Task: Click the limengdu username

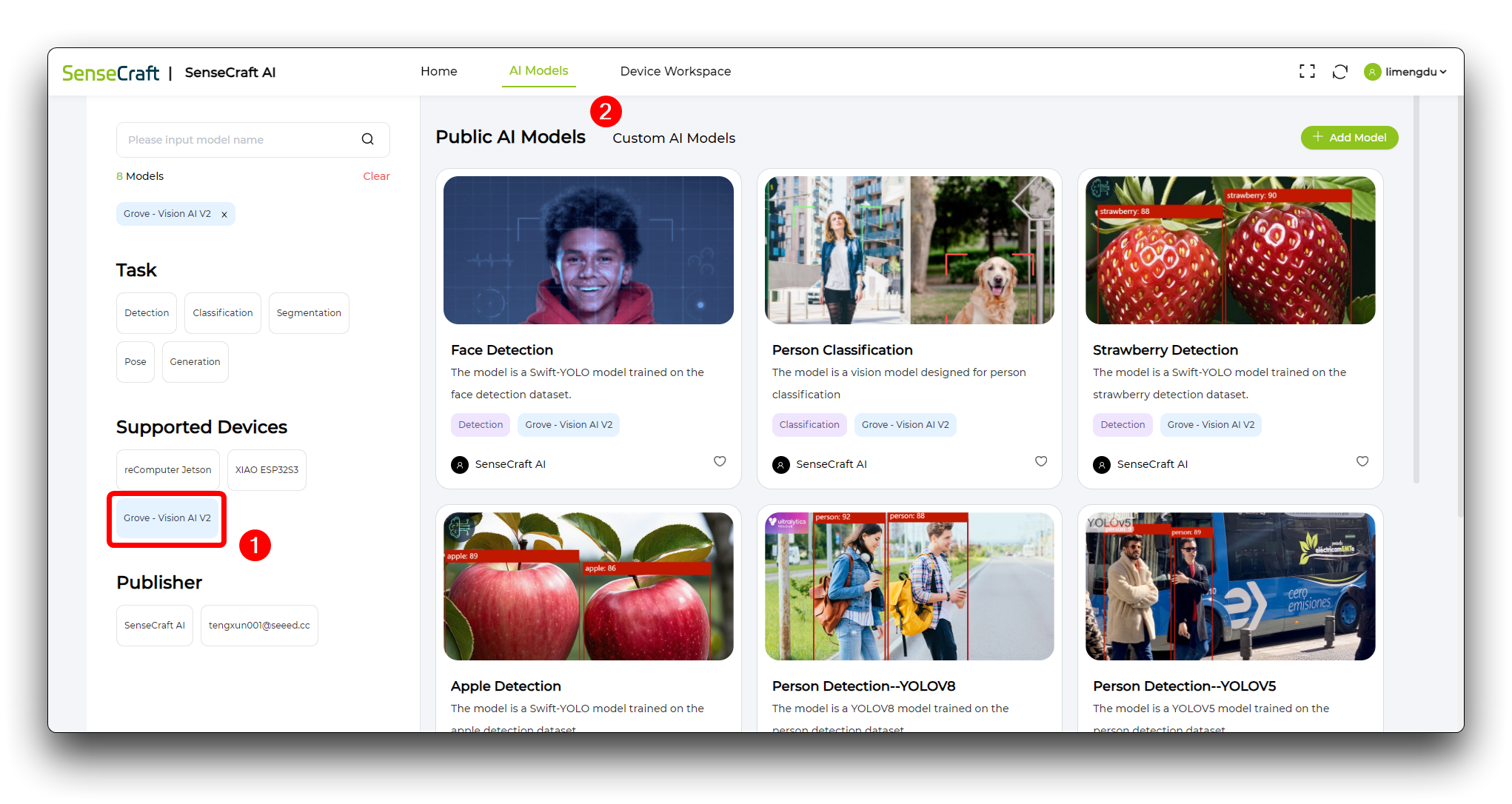Action: (x=1411, y=72)
